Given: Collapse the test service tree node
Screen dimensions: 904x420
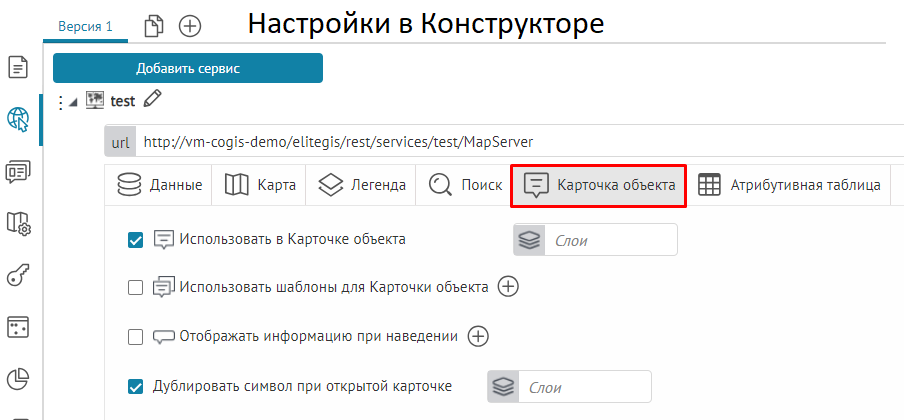Looking at the screenshot, I should (x=74, y=101).
